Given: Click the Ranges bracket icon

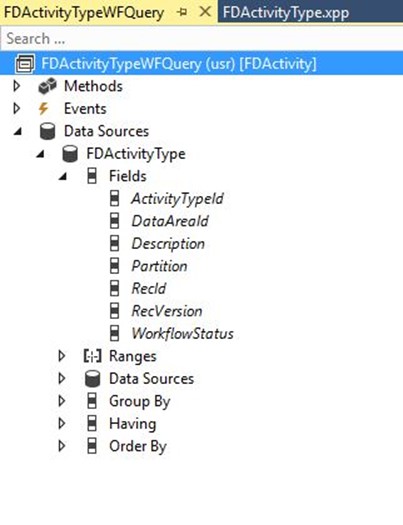Looking at the screenshot, I should tap(92, 356).
